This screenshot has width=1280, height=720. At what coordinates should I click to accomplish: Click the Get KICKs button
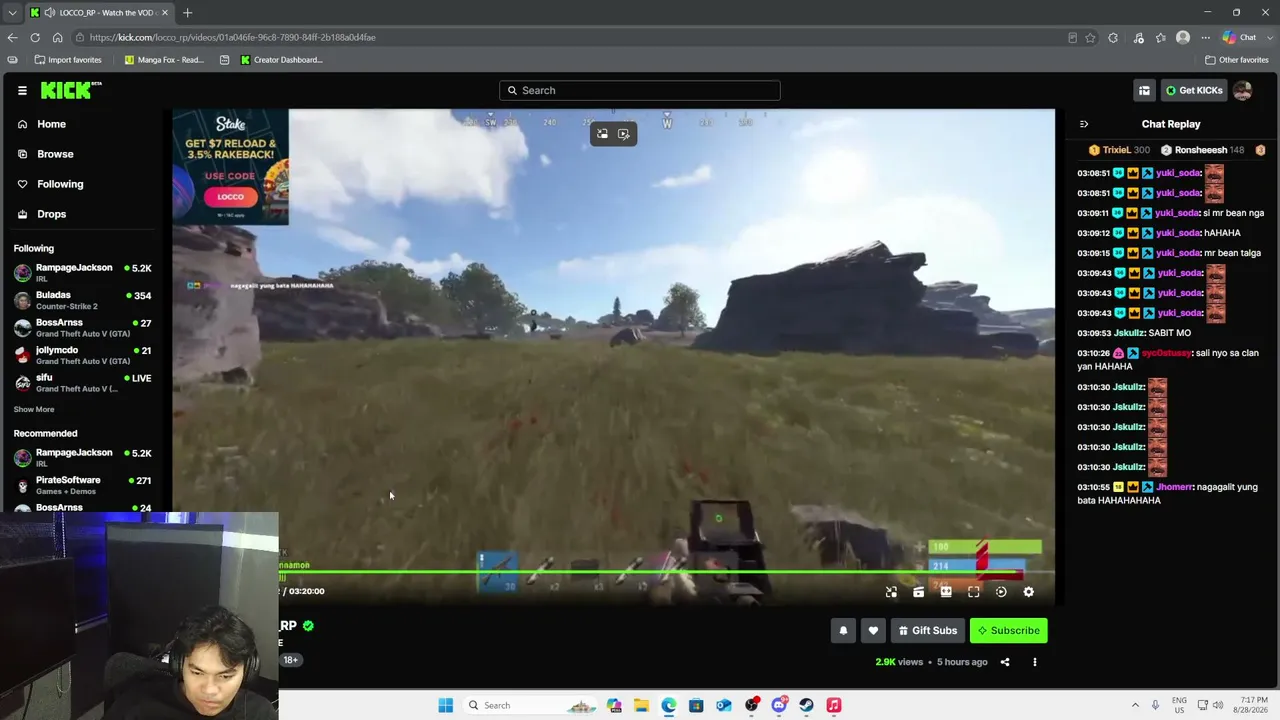1194,90
